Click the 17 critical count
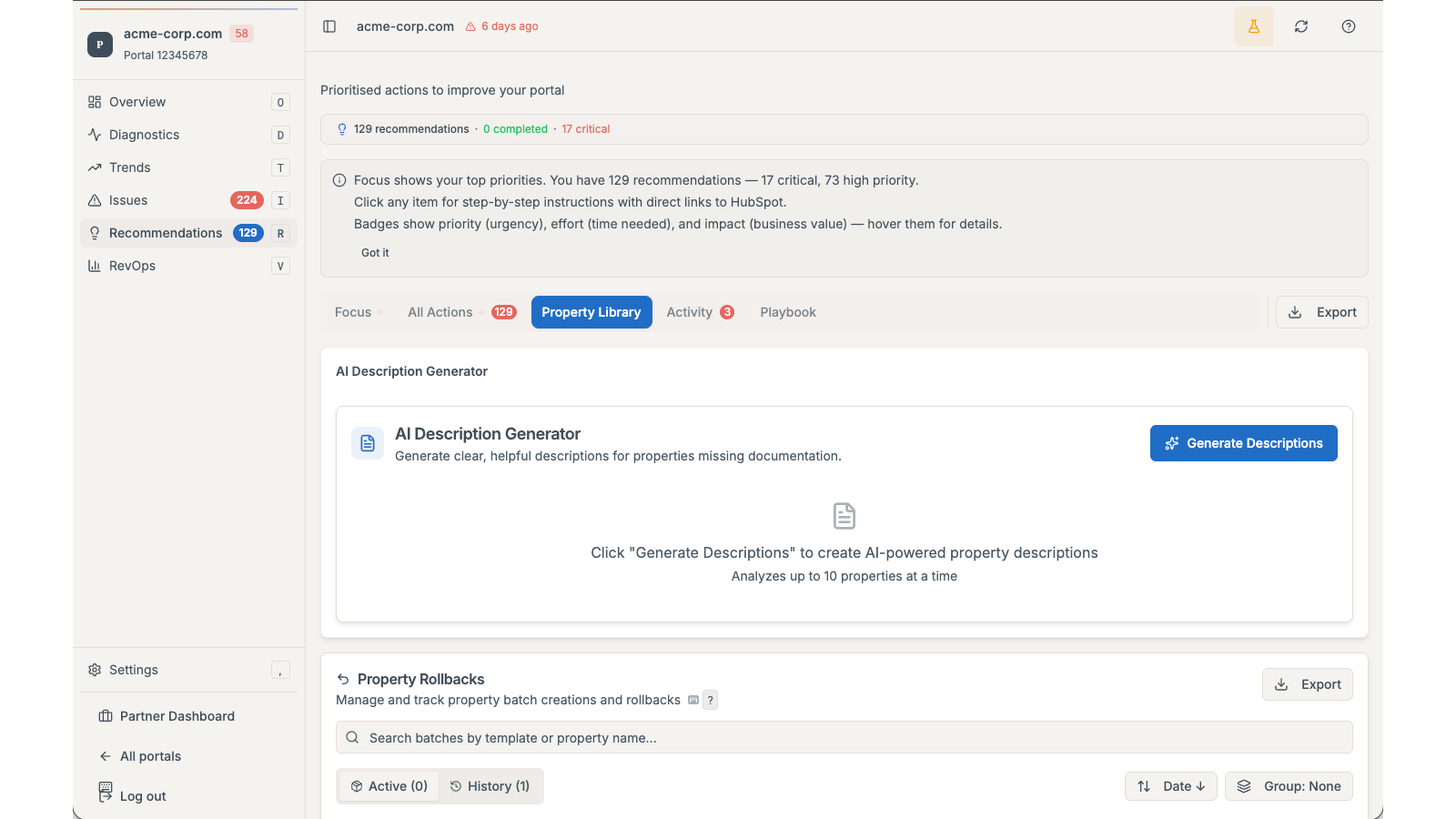 585,129
